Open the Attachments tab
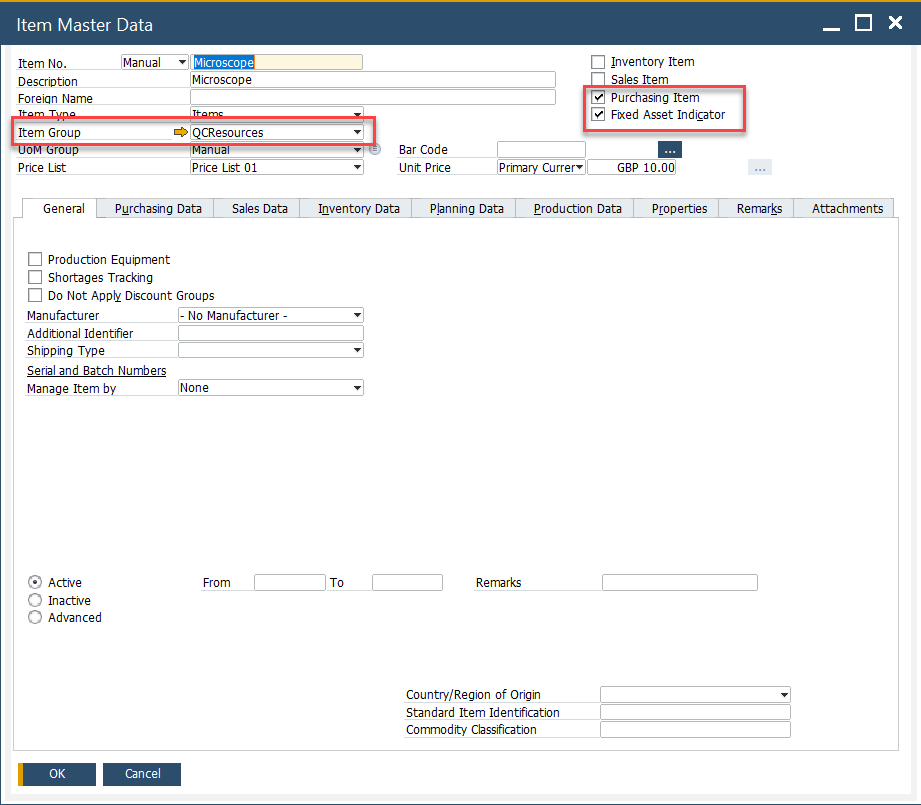This screenshot has height=805, width=921. 847,208
